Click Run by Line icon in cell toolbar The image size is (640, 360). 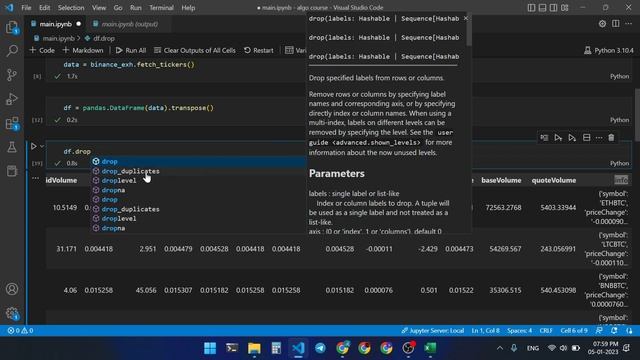coord(544,138)
